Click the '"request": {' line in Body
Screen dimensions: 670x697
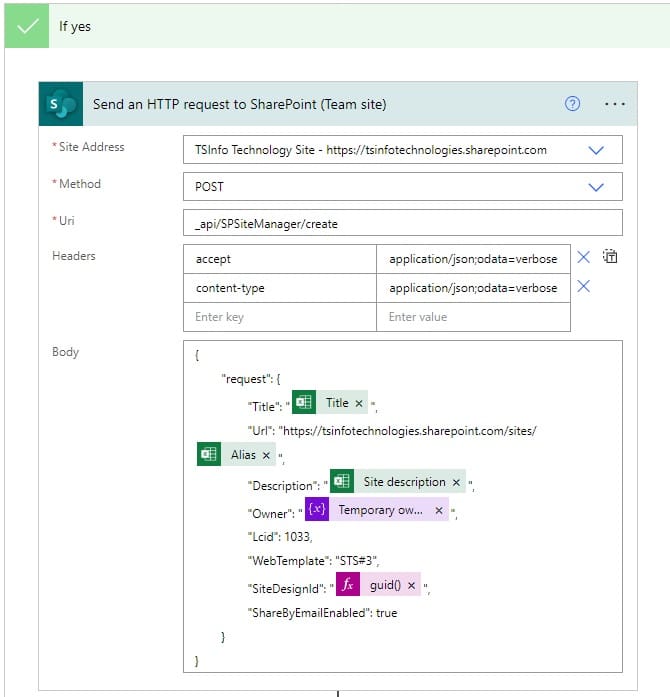tap(251, 379)
